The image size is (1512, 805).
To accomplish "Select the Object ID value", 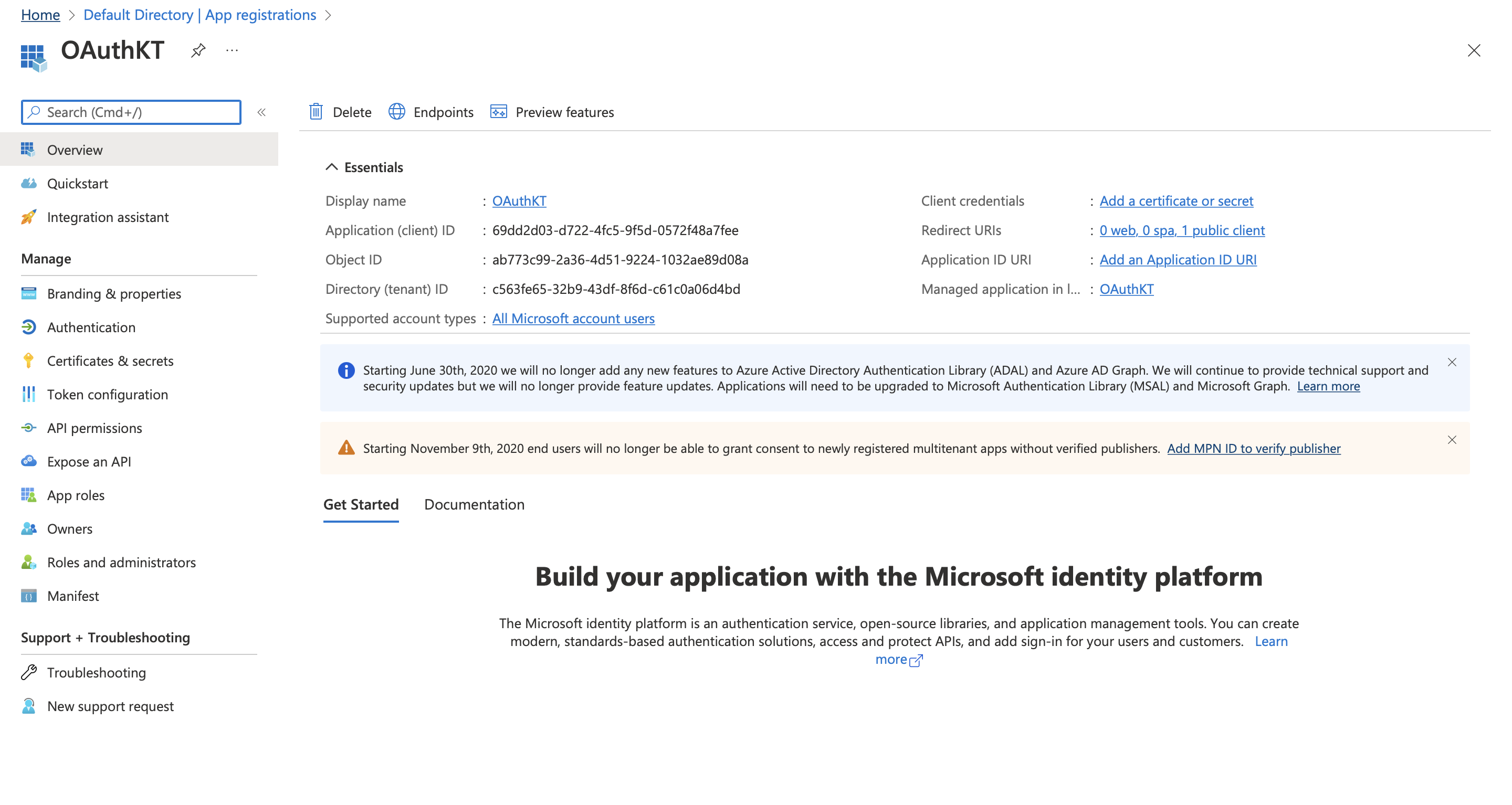I will point(620,259).
